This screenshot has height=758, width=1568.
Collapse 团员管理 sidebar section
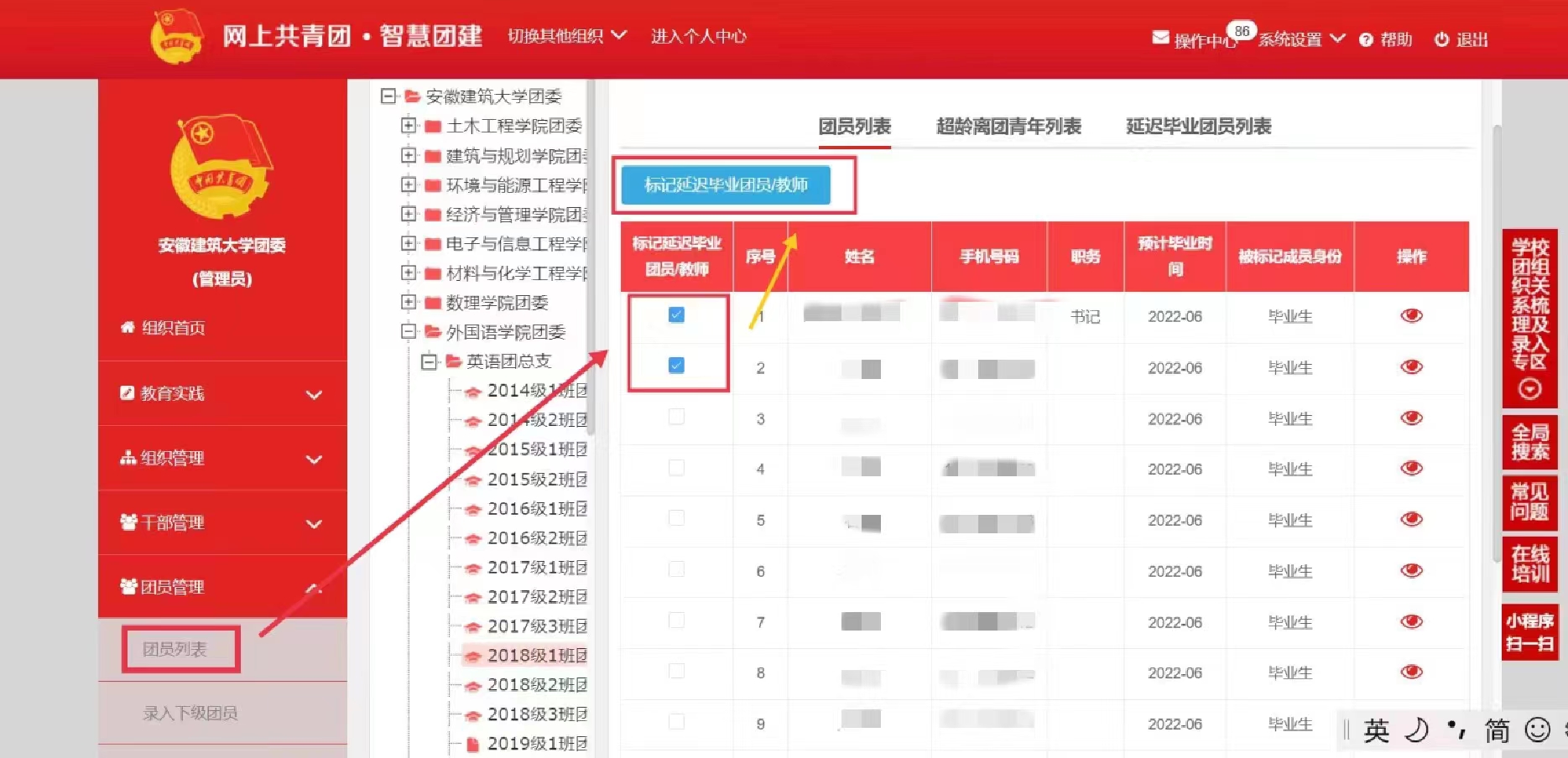[222, 587]
